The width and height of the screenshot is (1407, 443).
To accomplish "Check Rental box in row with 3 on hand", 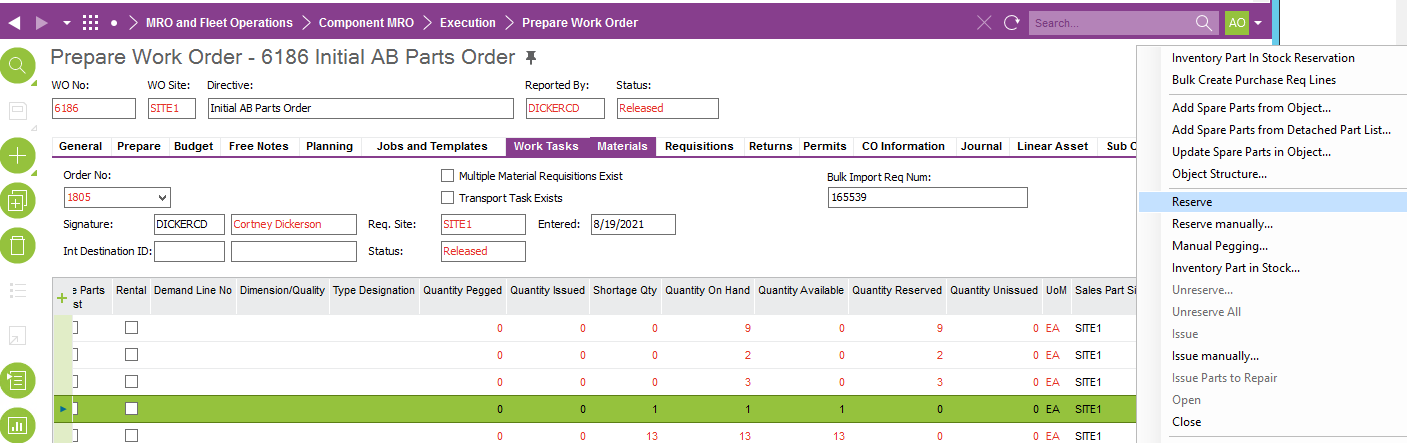I will click(x=131, y=382).
